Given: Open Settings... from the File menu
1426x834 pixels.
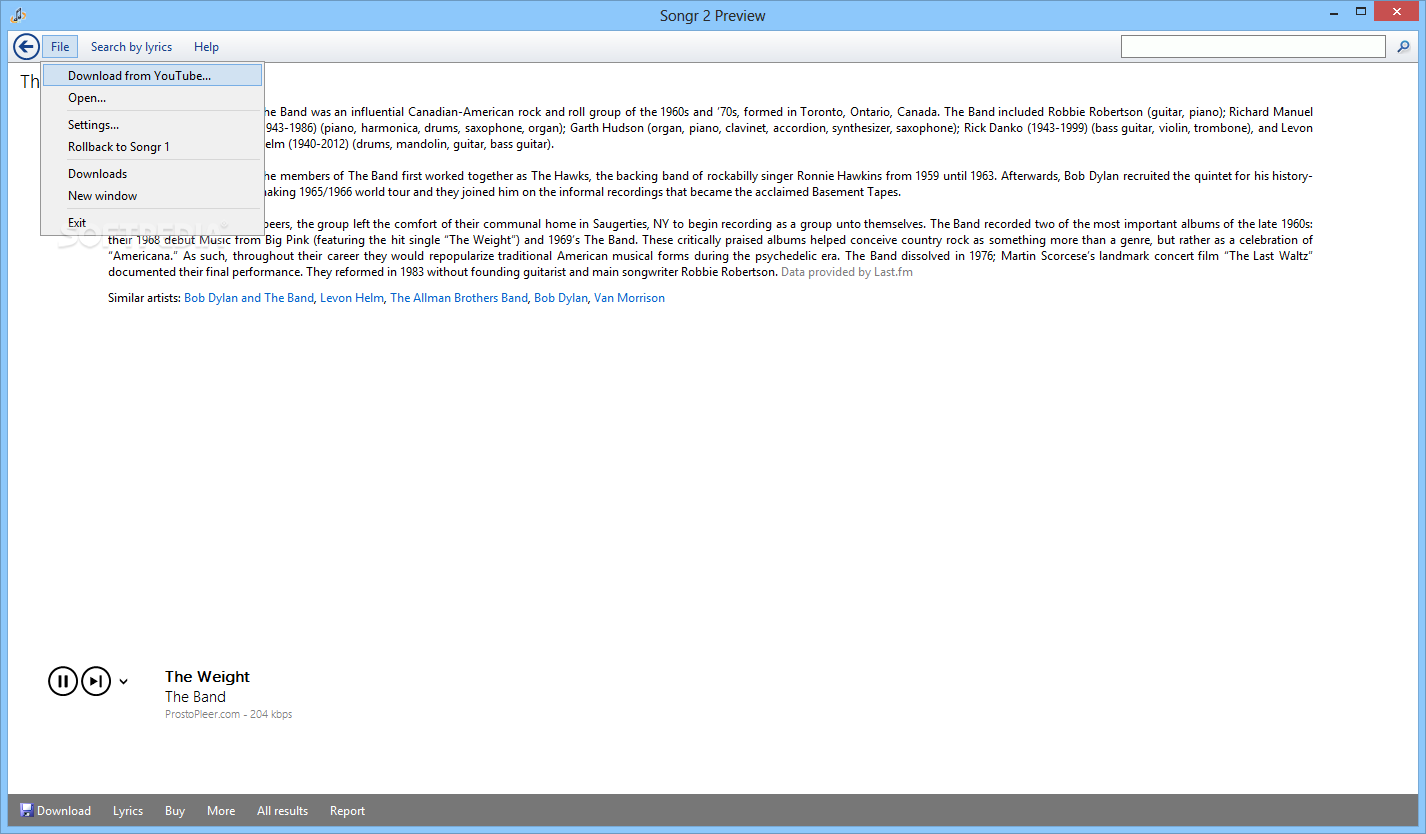Looking at the screenshot, I should [152, 125].
